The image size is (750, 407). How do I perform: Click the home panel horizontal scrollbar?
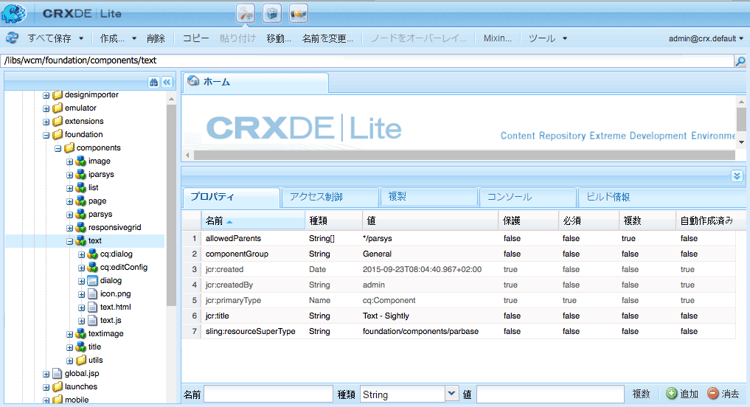click(464, 155)
